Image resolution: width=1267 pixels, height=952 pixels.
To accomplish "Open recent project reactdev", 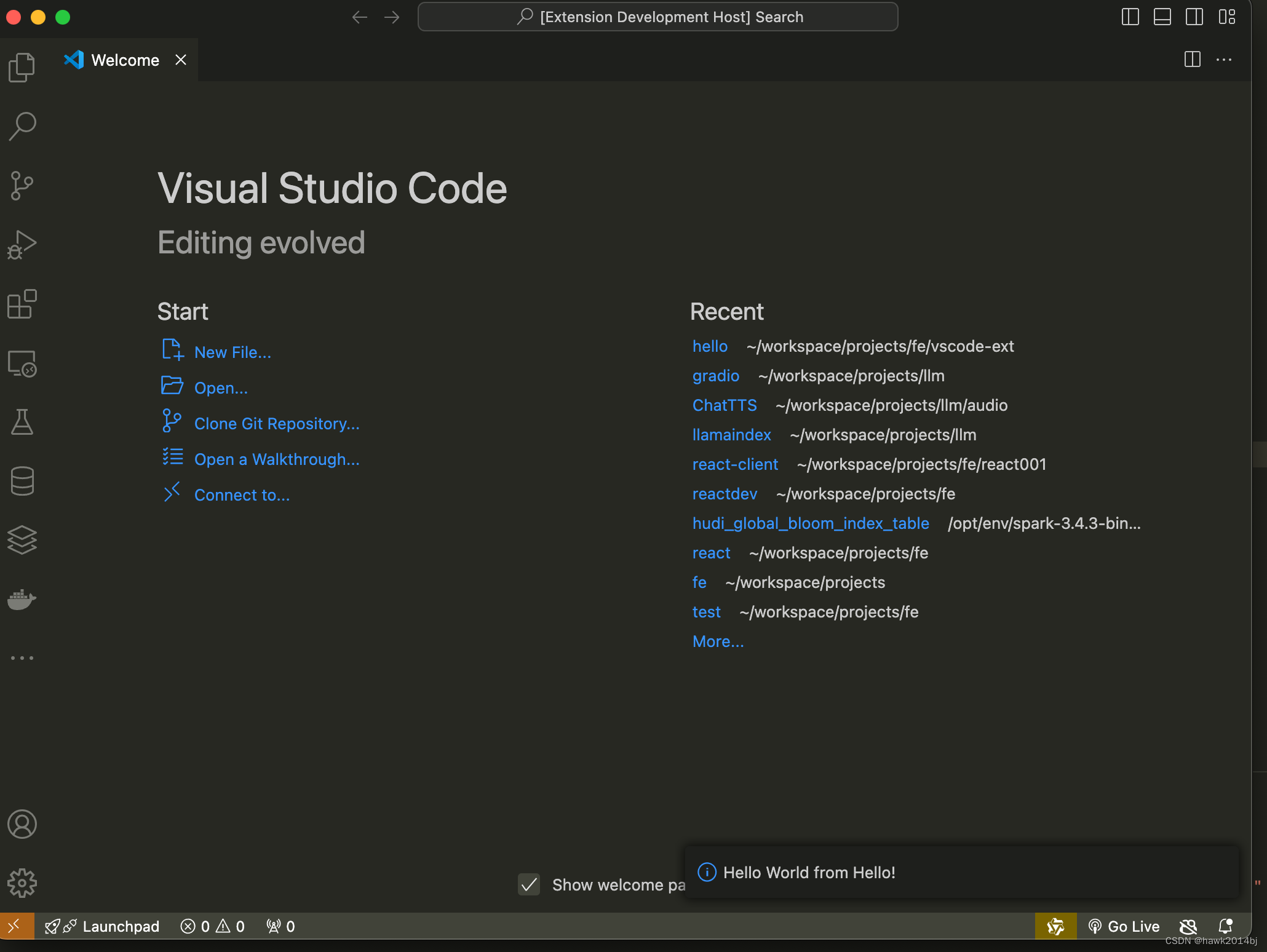I will tap(725, 494).
